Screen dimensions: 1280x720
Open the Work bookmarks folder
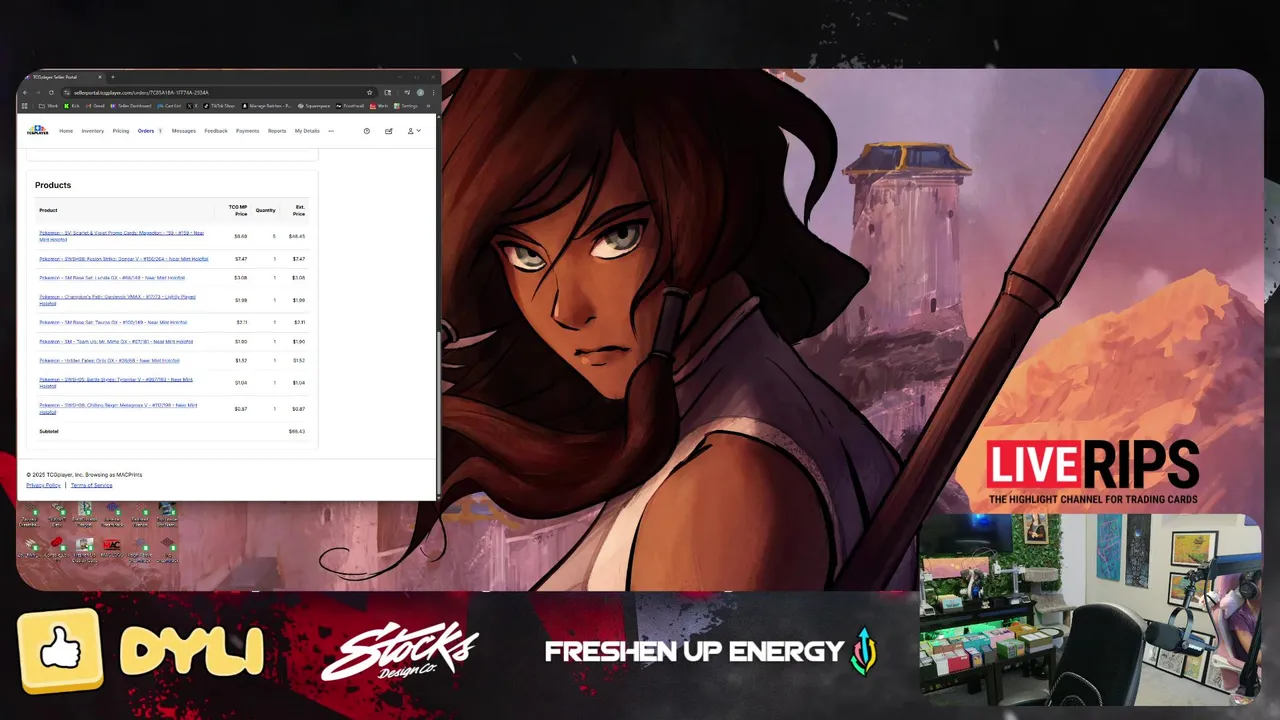point(48,106)
